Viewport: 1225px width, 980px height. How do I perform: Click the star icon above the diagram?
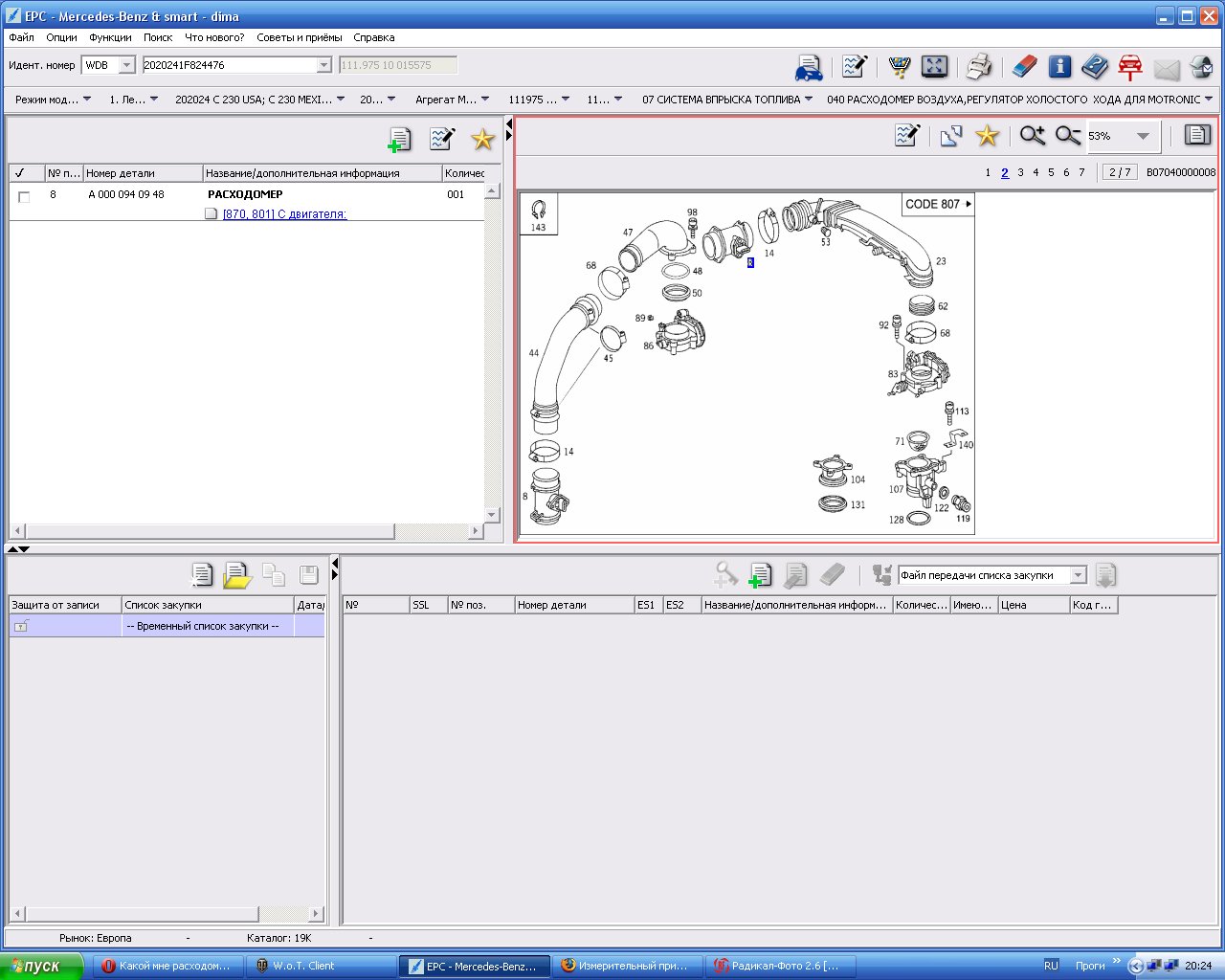coord(987,136)
